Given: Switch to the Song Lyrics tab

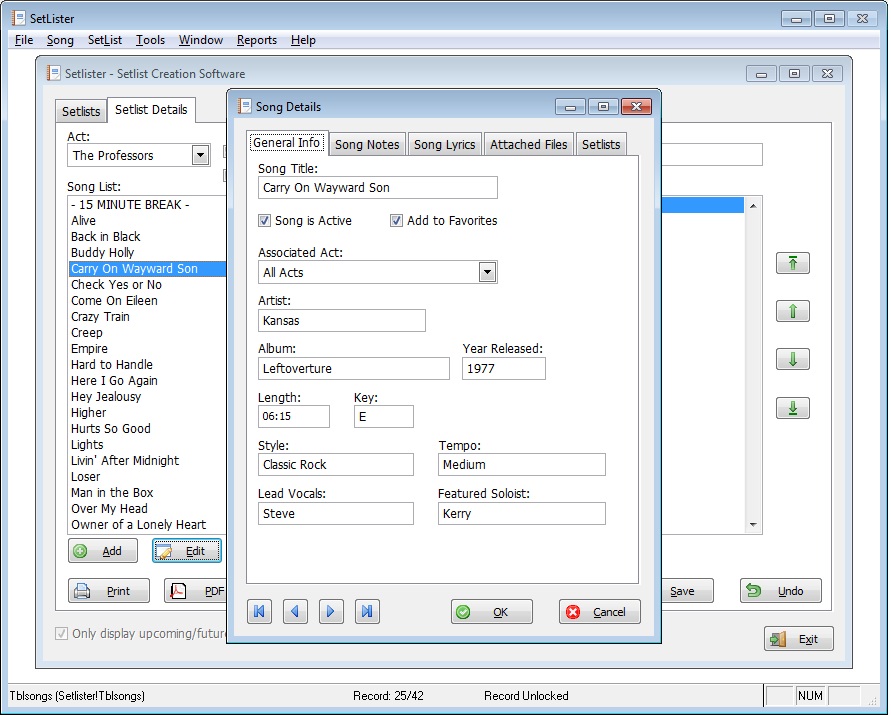Looking at the screenshot, I should tap(444, 144).
